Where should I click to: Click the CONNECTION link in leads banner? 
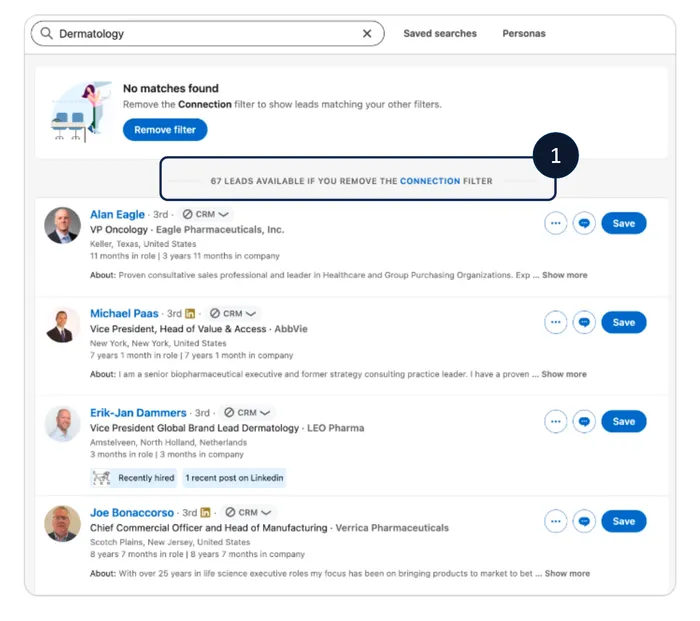click(430, 181)
